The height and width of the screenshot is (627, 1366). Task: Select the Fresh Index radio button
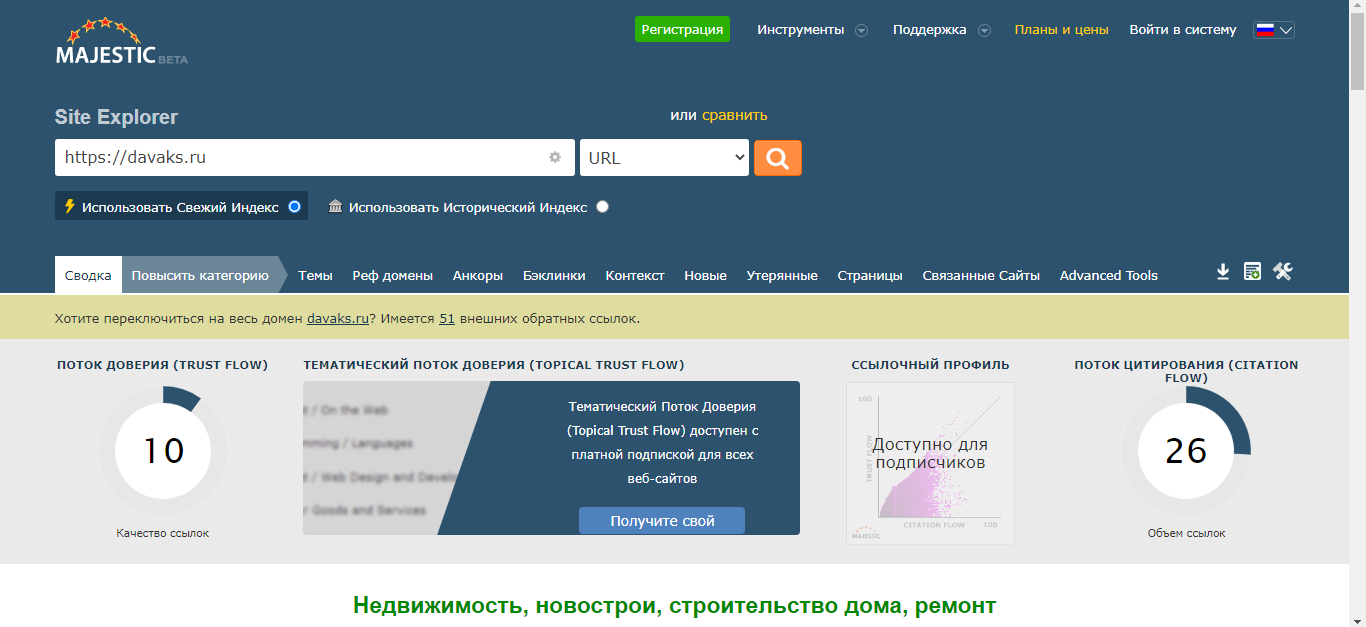(x=294, y=206)
